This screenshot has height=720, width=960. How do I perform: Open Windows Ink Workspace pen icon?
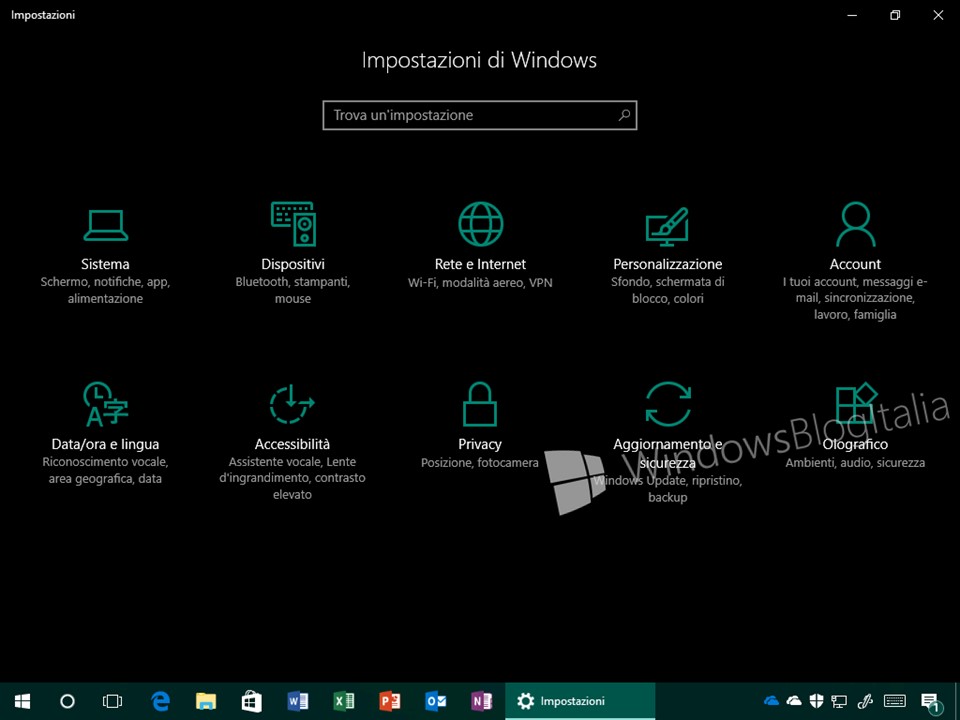click(x=865, y=701)
